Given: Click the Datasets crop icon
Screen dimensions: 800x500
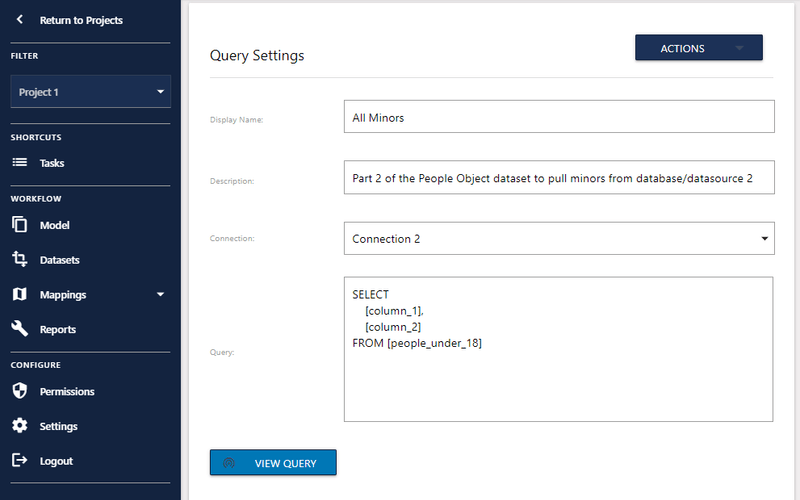Looking at the screenshot, I should click(20, 260).
